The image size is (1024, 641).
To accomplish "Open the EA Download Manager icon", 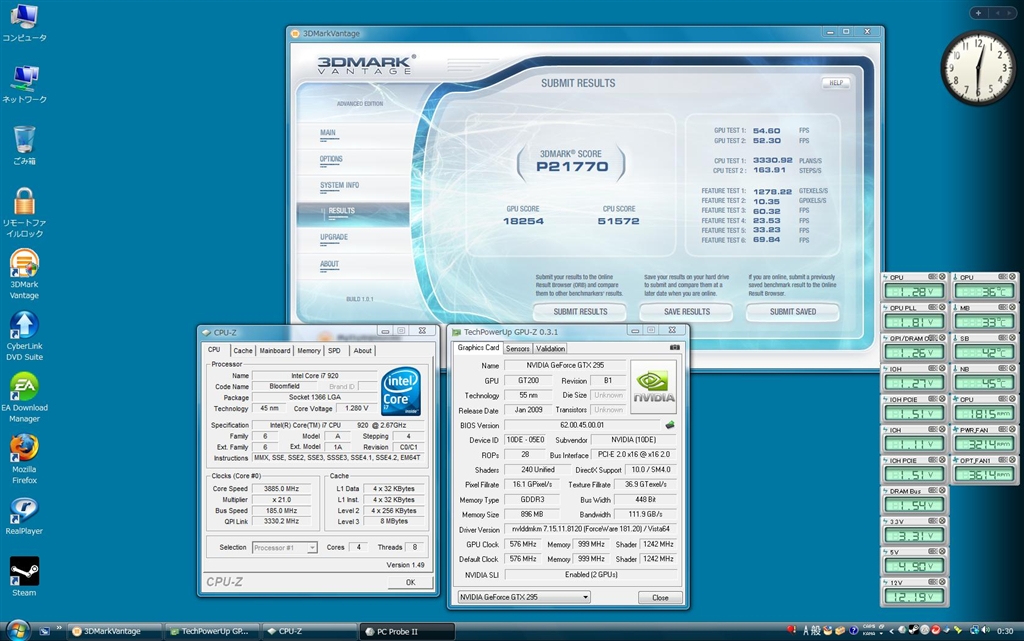I will (24, 386).
